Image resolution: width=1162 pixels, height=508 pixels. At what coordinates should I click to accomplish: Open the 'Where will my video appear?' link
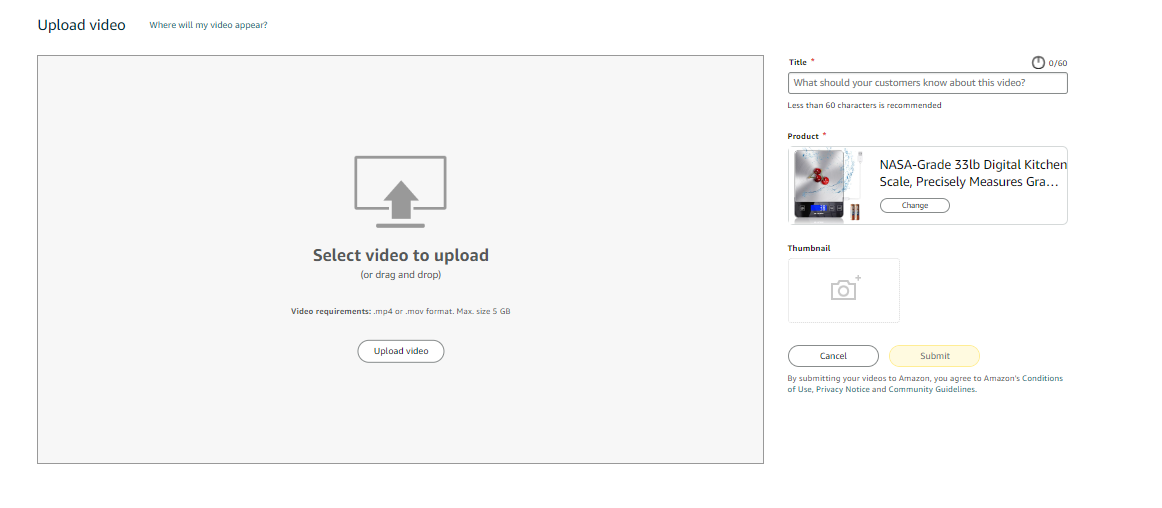(x=208, y=25)
